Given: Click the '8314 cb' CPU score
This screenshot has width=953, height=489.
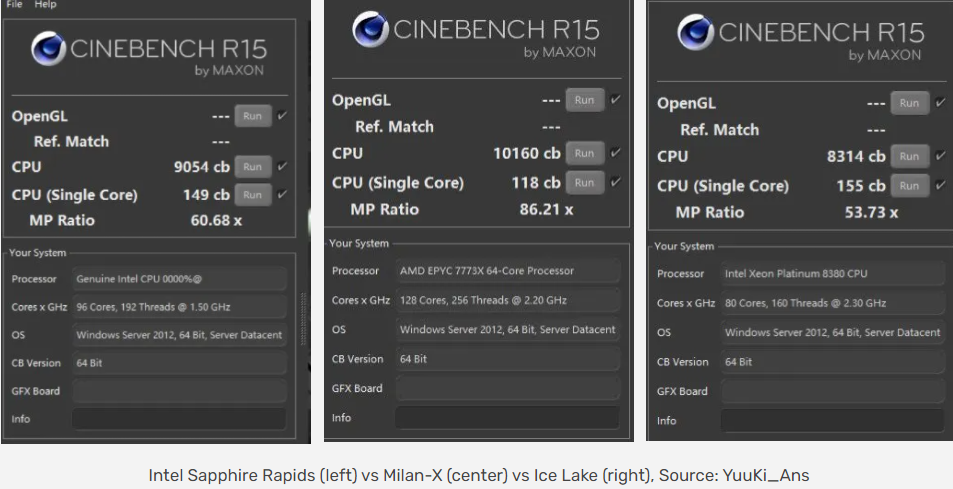Looking at the screenshot, I should [x=856, y=156].
